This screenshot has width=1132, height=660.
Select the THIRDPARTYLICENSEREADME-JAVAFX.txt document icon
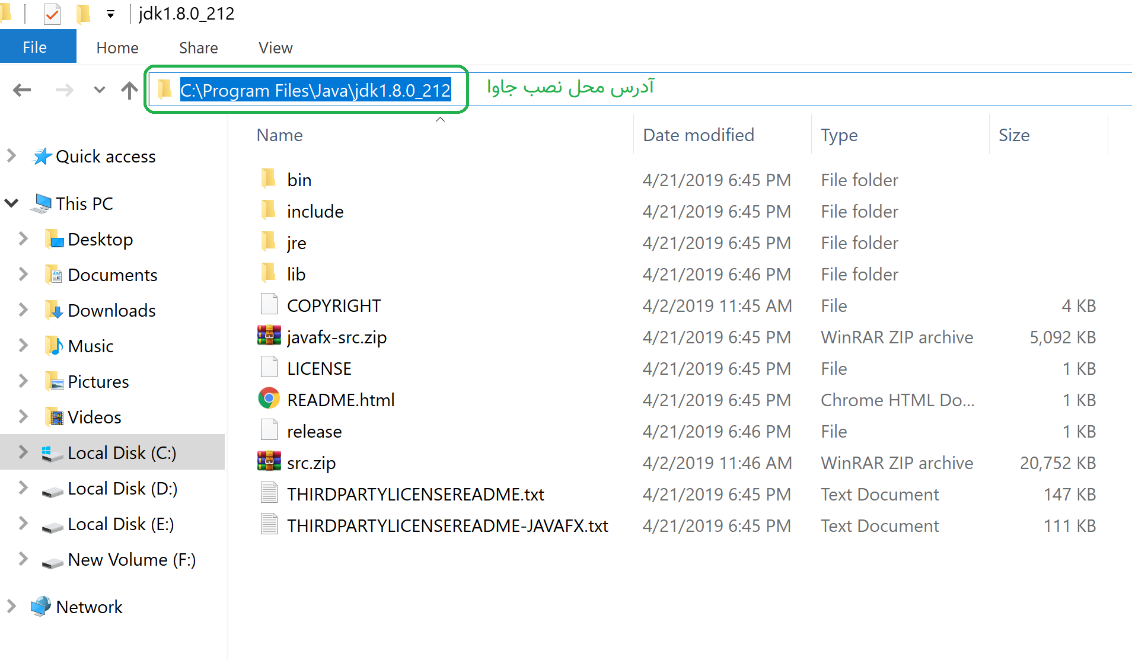269,524
